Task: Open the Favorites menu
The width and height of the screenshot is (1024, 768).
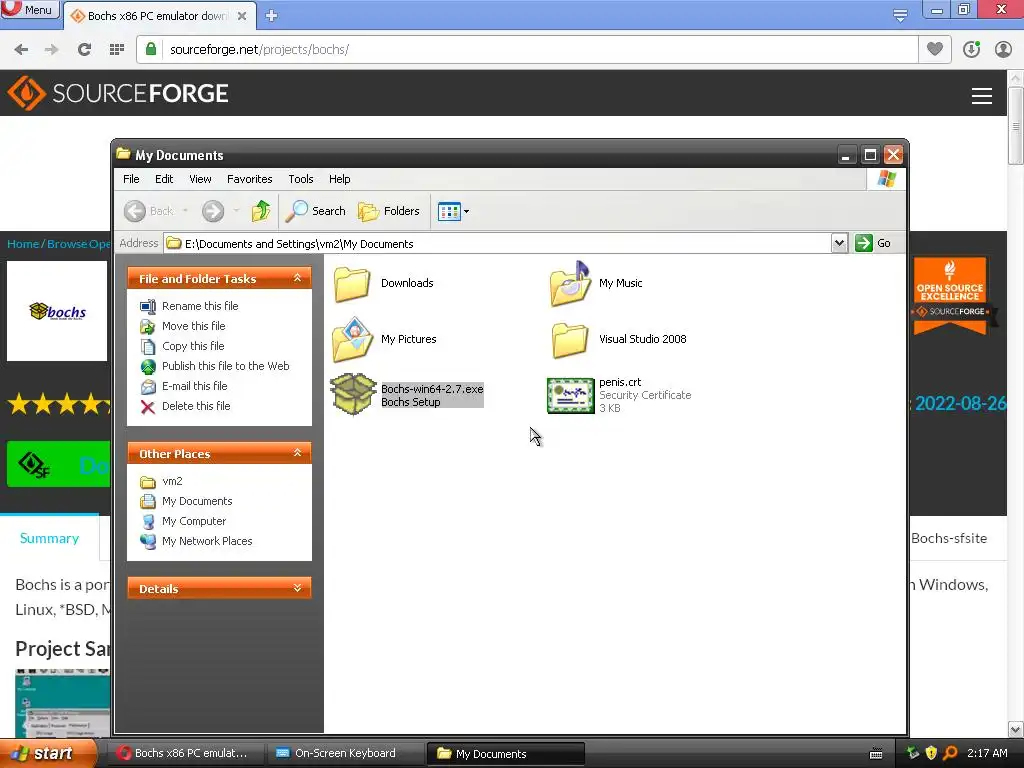Action: (x=249, y=179)
